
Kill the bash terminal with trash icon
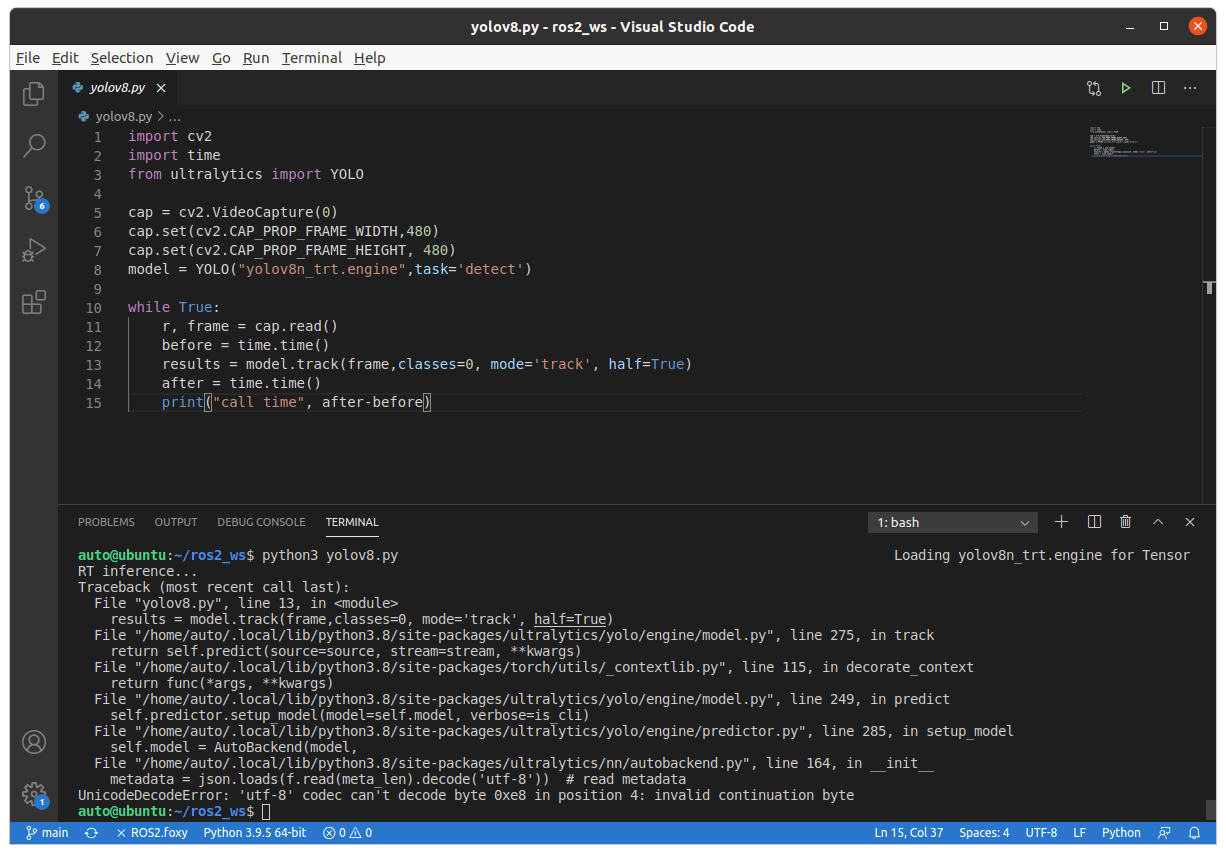coord(1125,521)
